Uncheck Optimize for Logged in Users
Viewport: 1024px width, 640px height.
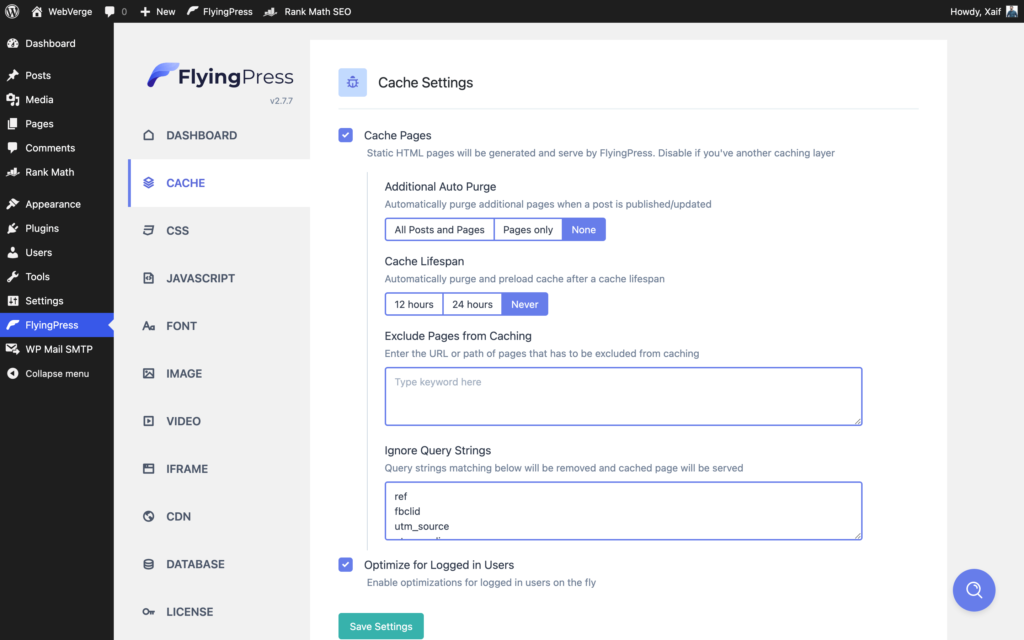coord(345,564)
